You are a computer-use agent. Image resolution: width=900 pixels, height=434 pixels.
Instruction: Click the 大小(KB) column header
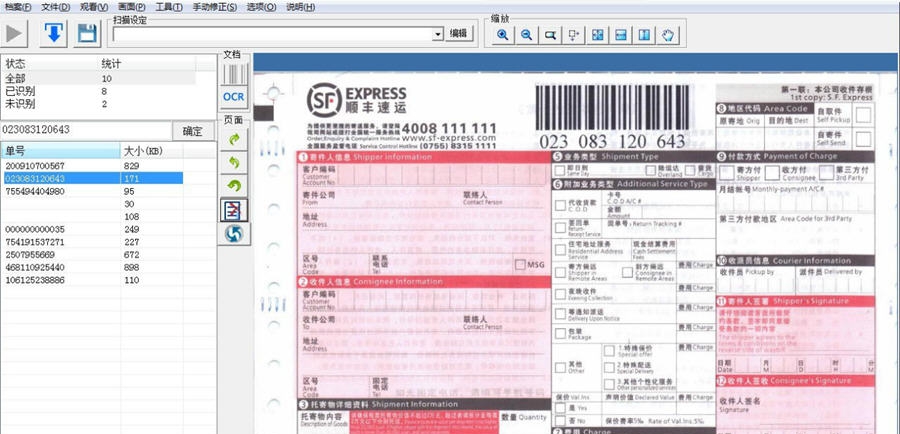tap(152, 151)
